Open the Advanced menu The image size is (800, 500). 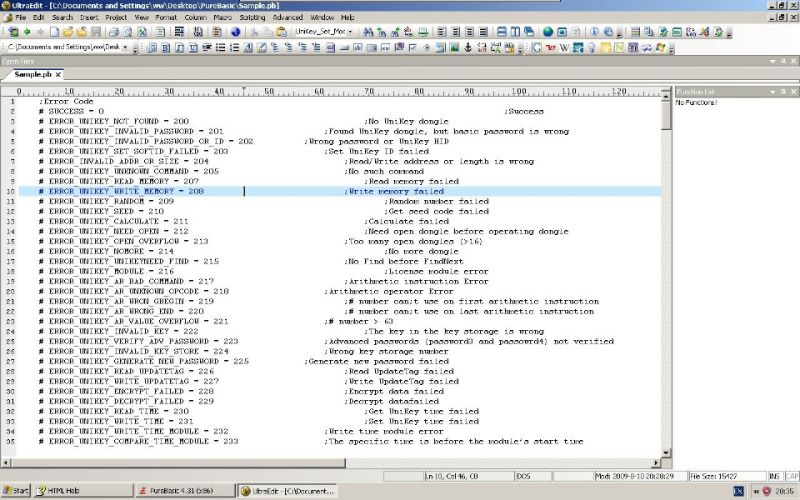[x=288, y=17]
